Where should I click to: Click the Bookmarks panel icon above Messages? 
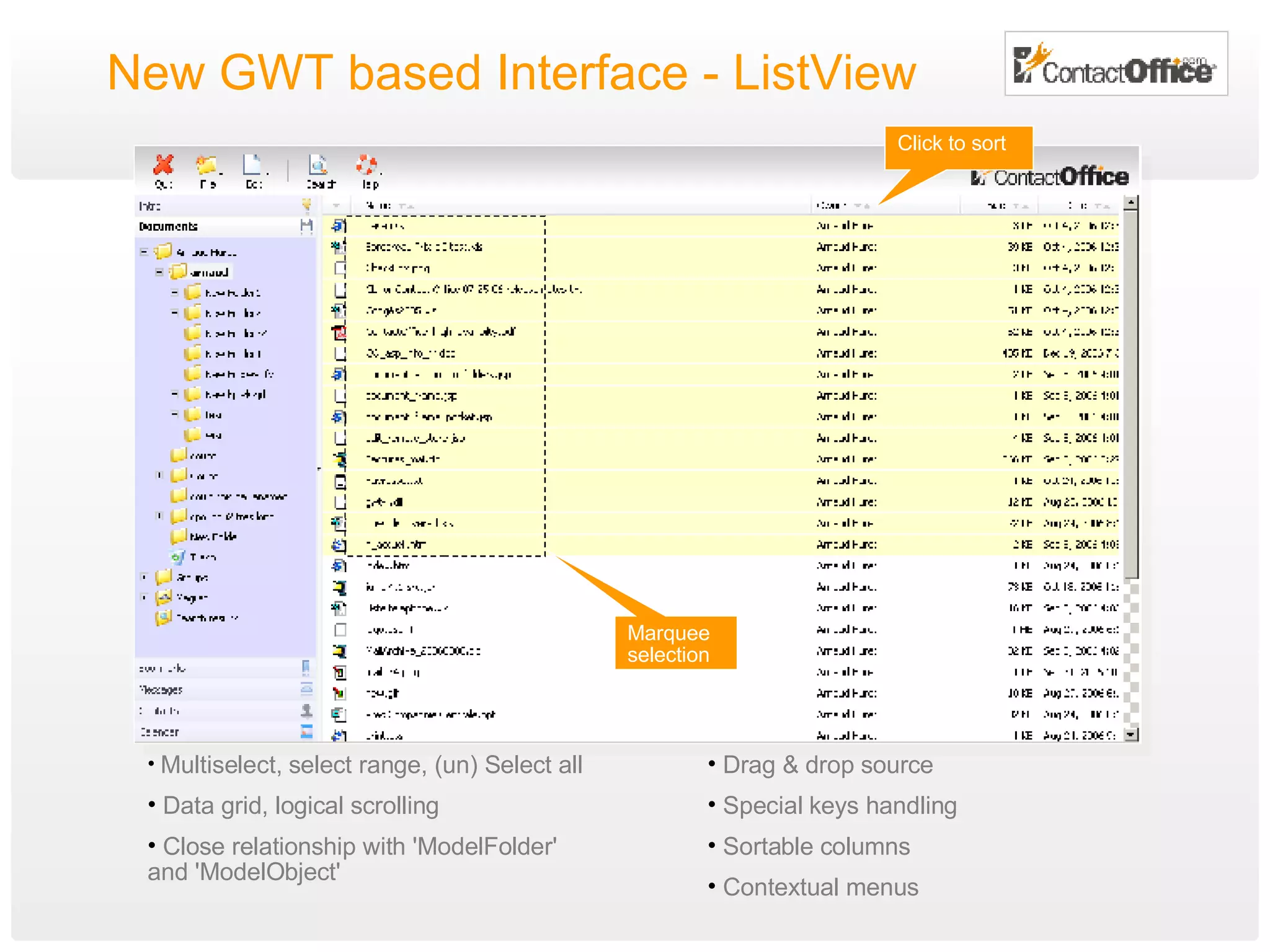pos(306,668)
